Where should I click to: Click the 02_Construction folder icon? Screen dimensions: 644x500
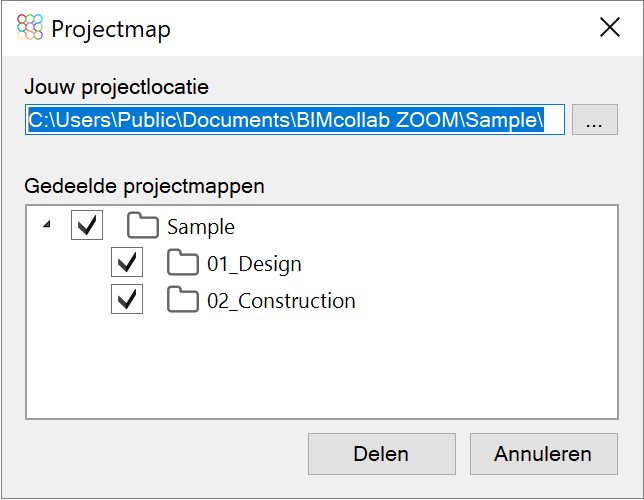[183, 299]
